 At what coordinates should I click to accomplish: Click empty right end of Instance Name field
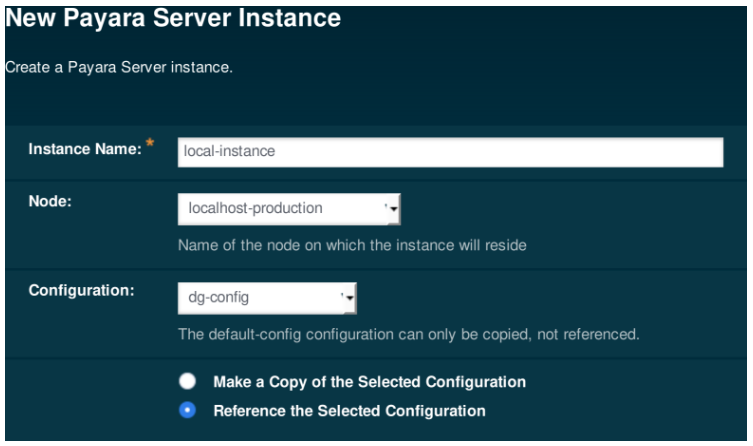pos(690,151)
